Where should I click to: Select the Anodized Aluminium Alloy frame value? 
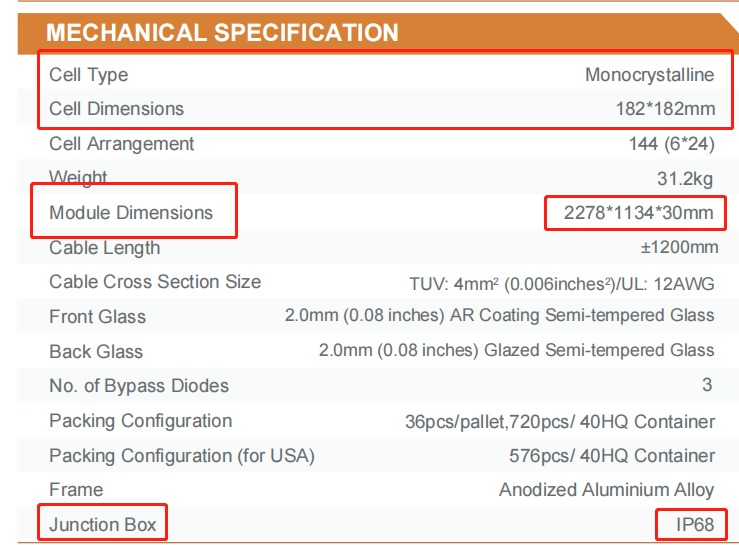pos(607,490)
